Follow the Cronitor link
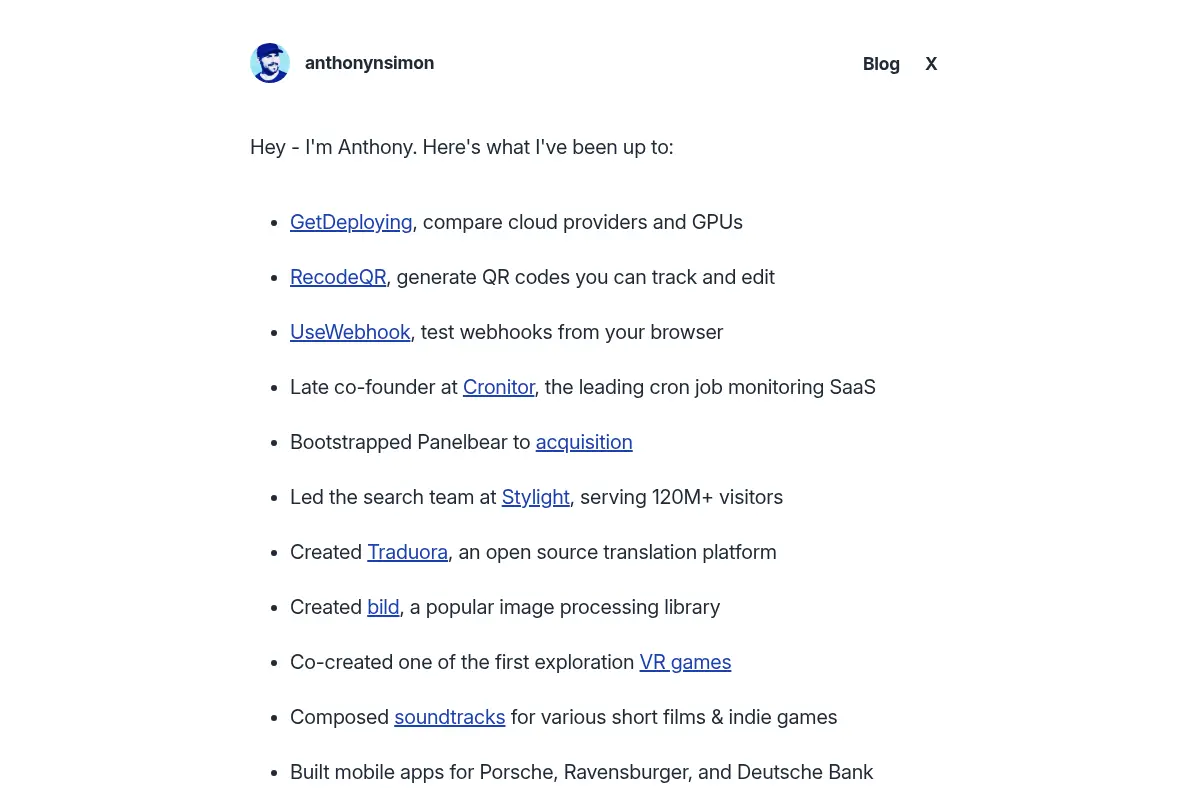This screenshot has width=1200, height=800. pos(499,387)
